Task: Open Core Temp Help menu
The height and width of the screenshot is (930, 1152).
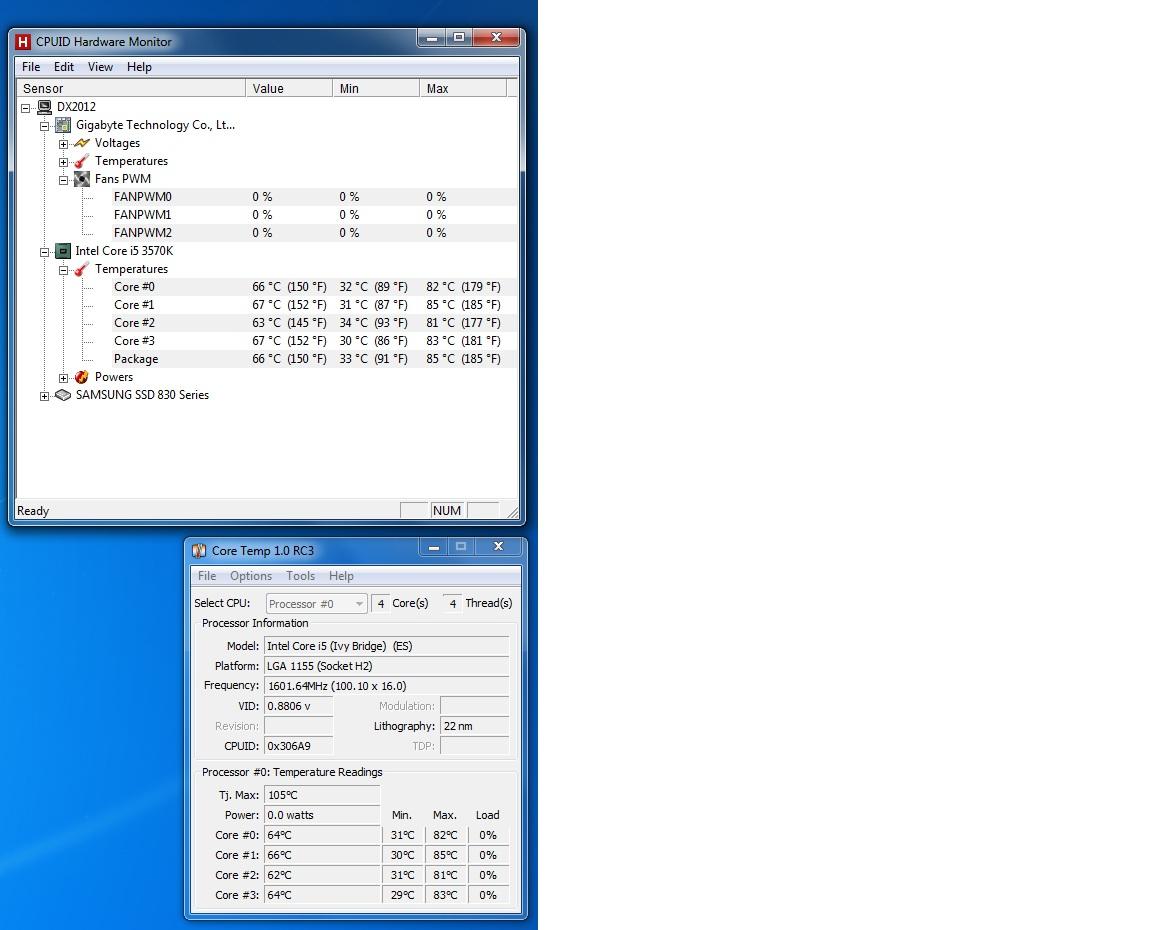Action: (x=341, y=576)
